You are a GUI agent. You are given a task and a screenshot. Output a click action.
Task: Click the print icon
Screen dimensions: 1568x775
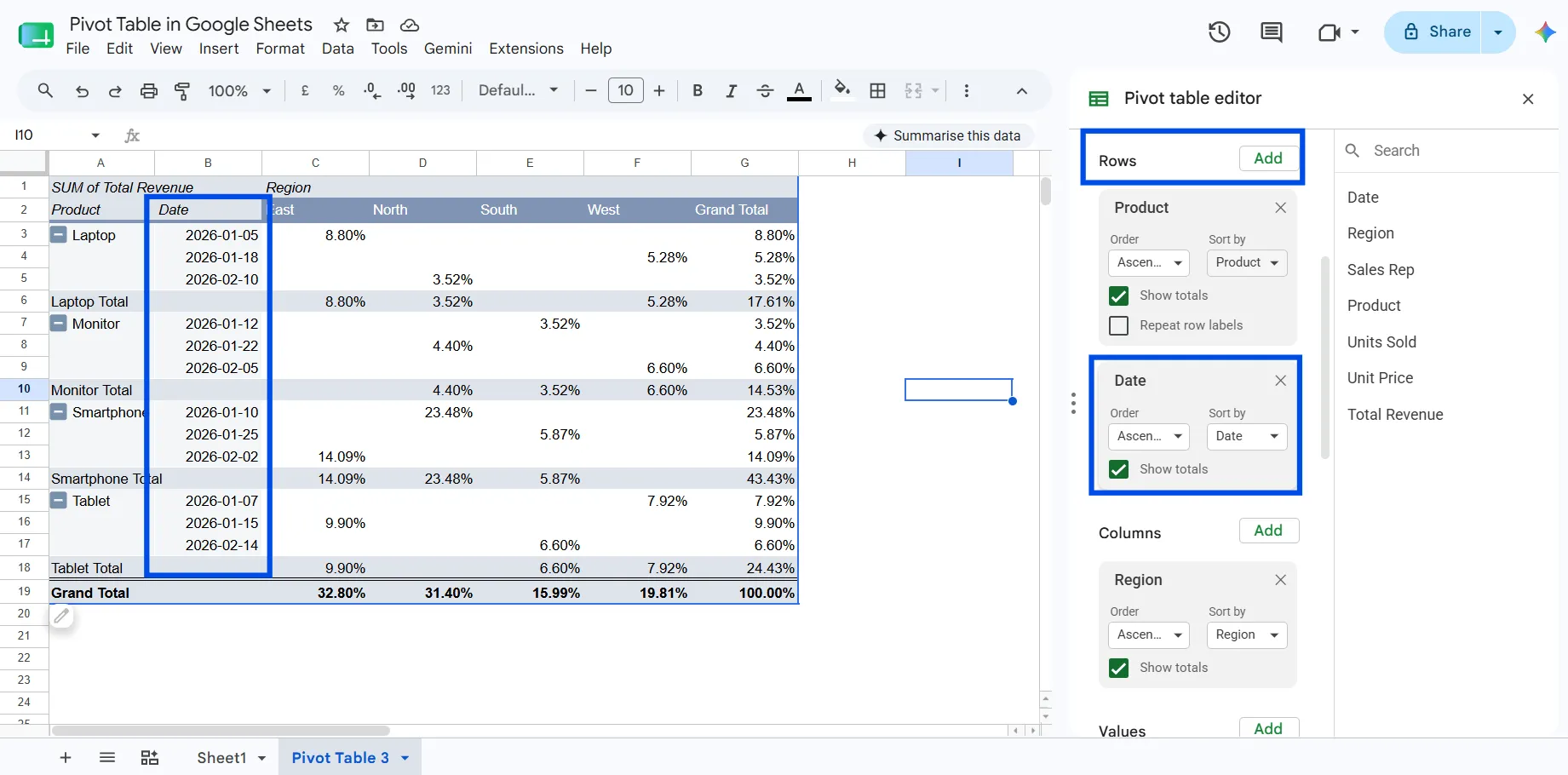[x=149, y=91]
